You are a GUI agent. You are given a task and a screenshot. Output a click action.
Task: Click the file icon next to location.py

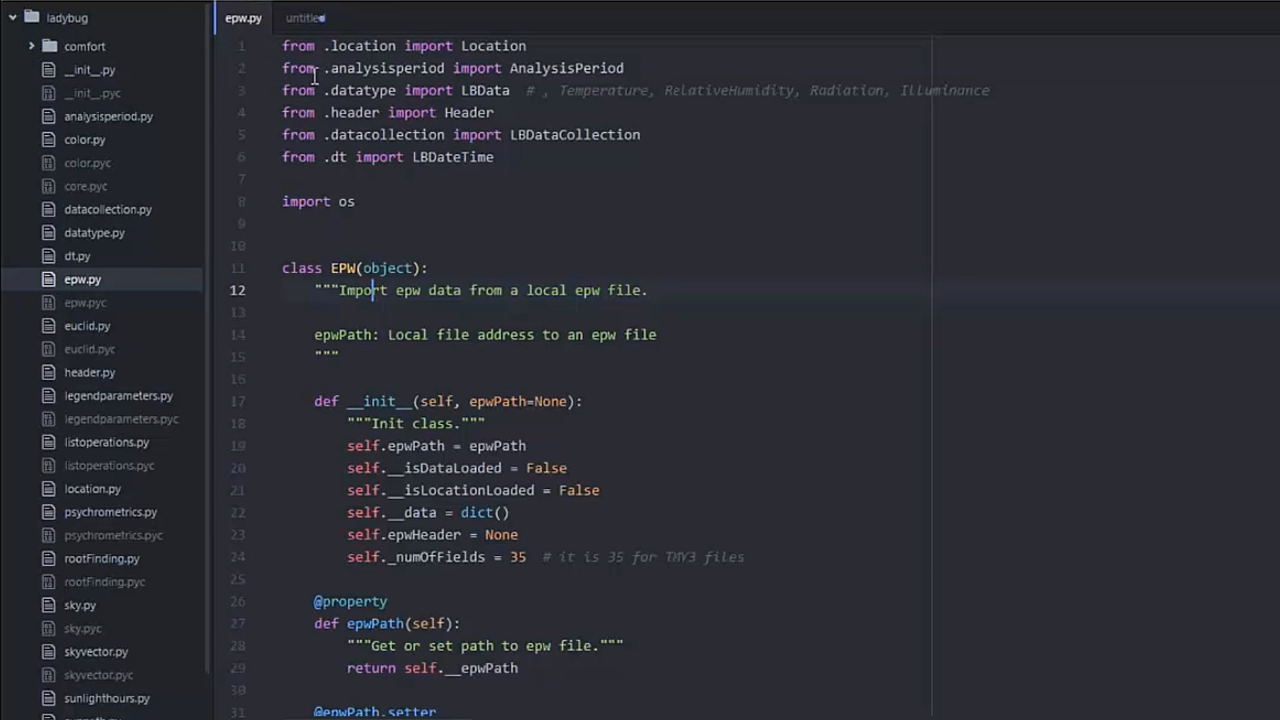[x=49, y=488]
